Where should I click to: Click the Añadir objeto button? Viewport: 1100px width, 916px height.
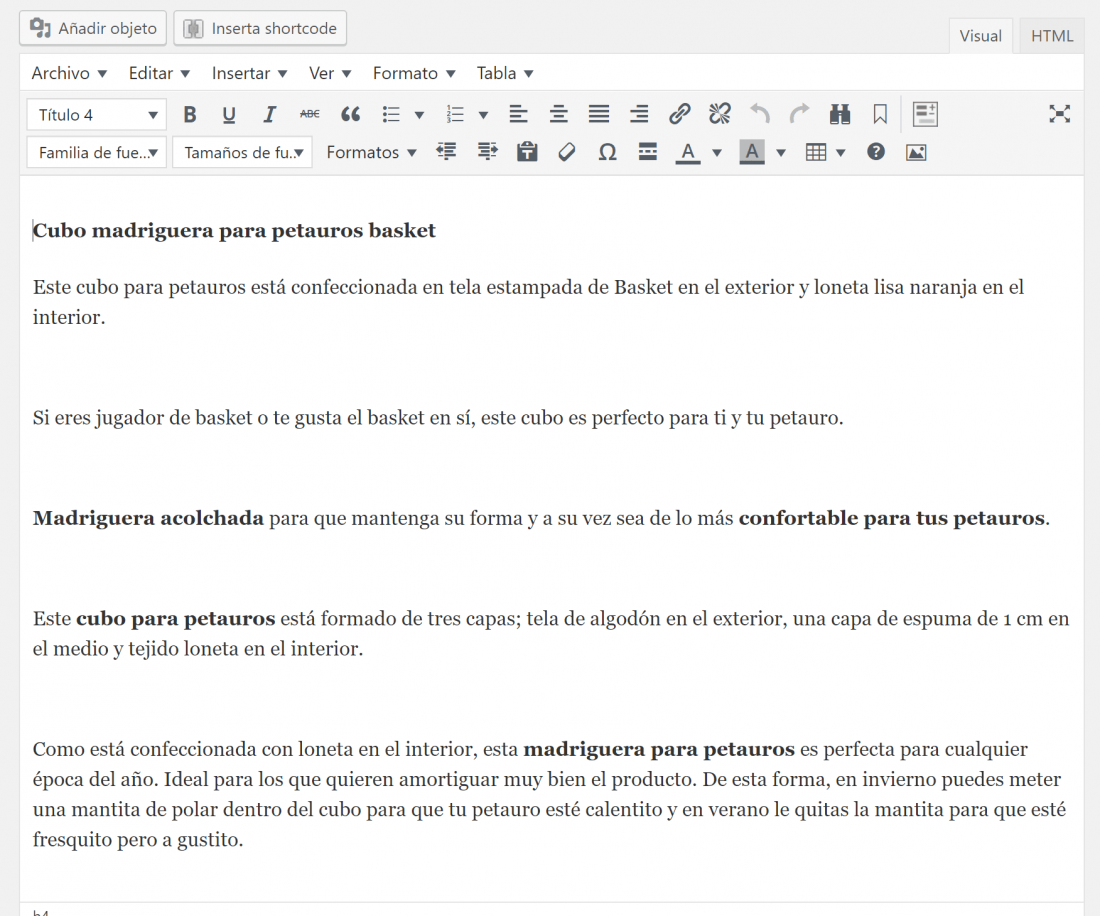(93, 28)
